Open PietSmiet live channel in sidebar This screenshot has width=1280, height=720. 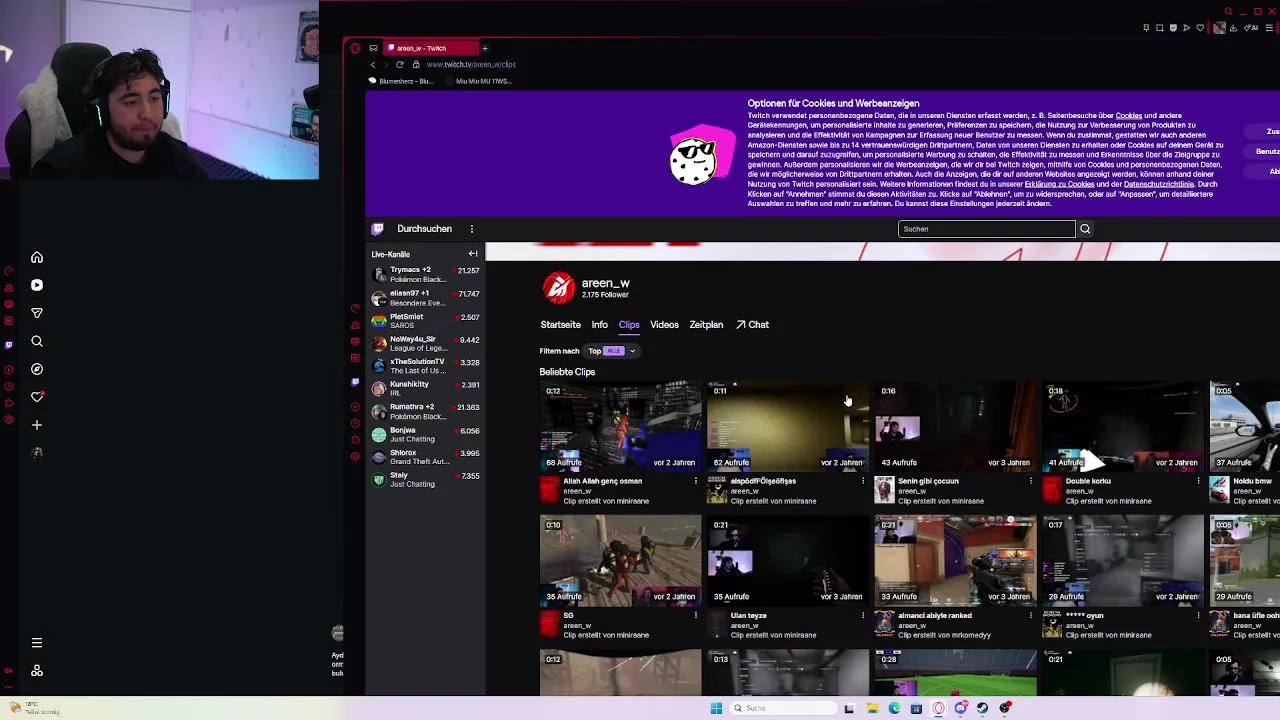pos(425,321)
